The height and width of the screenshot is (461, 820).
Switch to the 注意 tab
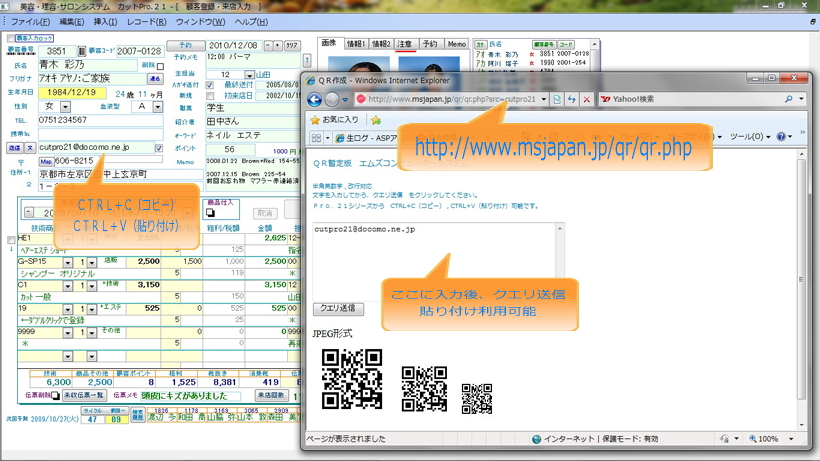coord(405,44)
